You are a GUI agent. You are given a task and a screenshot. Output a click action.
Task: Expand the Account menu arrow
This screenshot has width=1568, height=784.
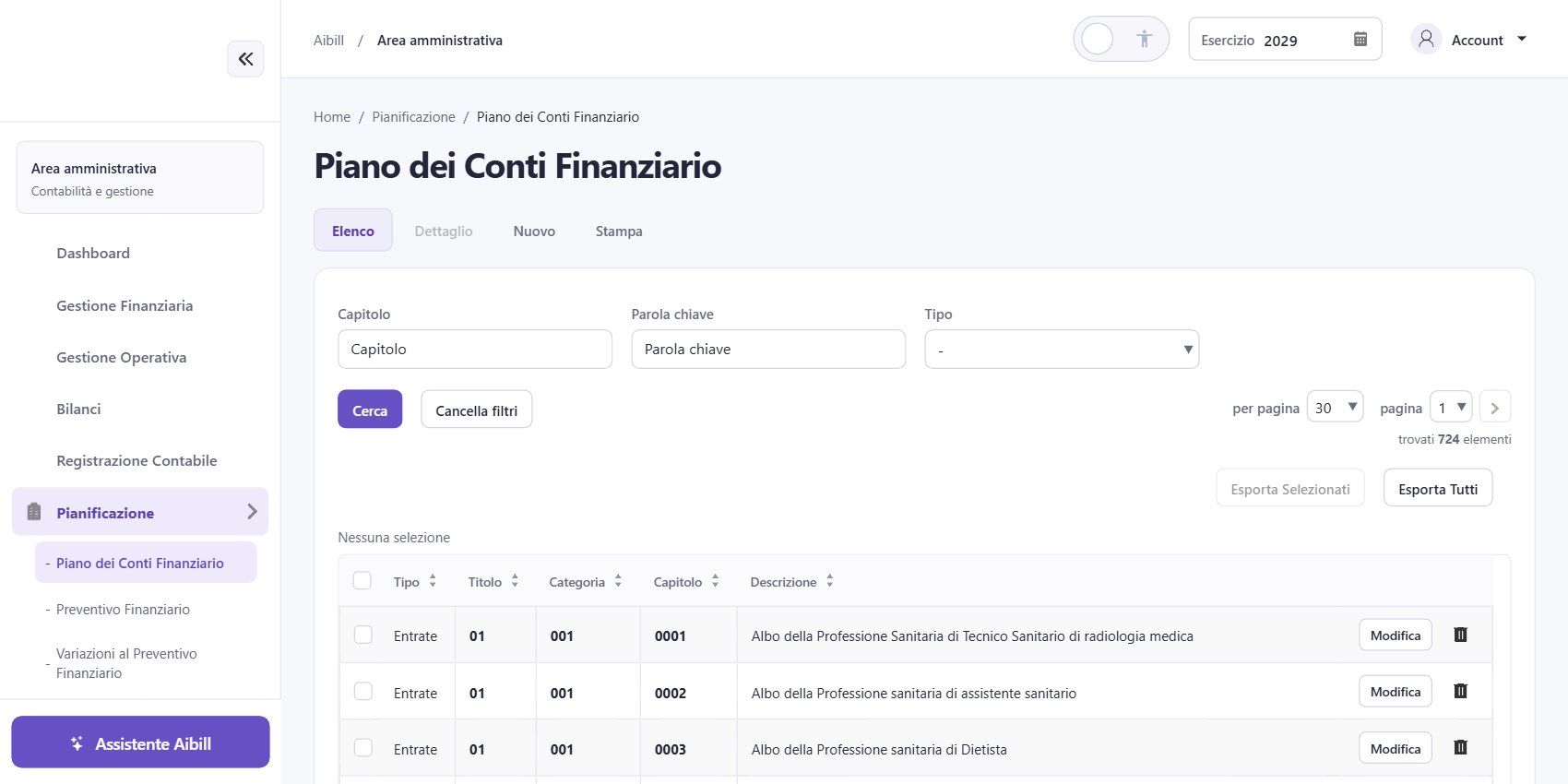(x=1522, y=40)
